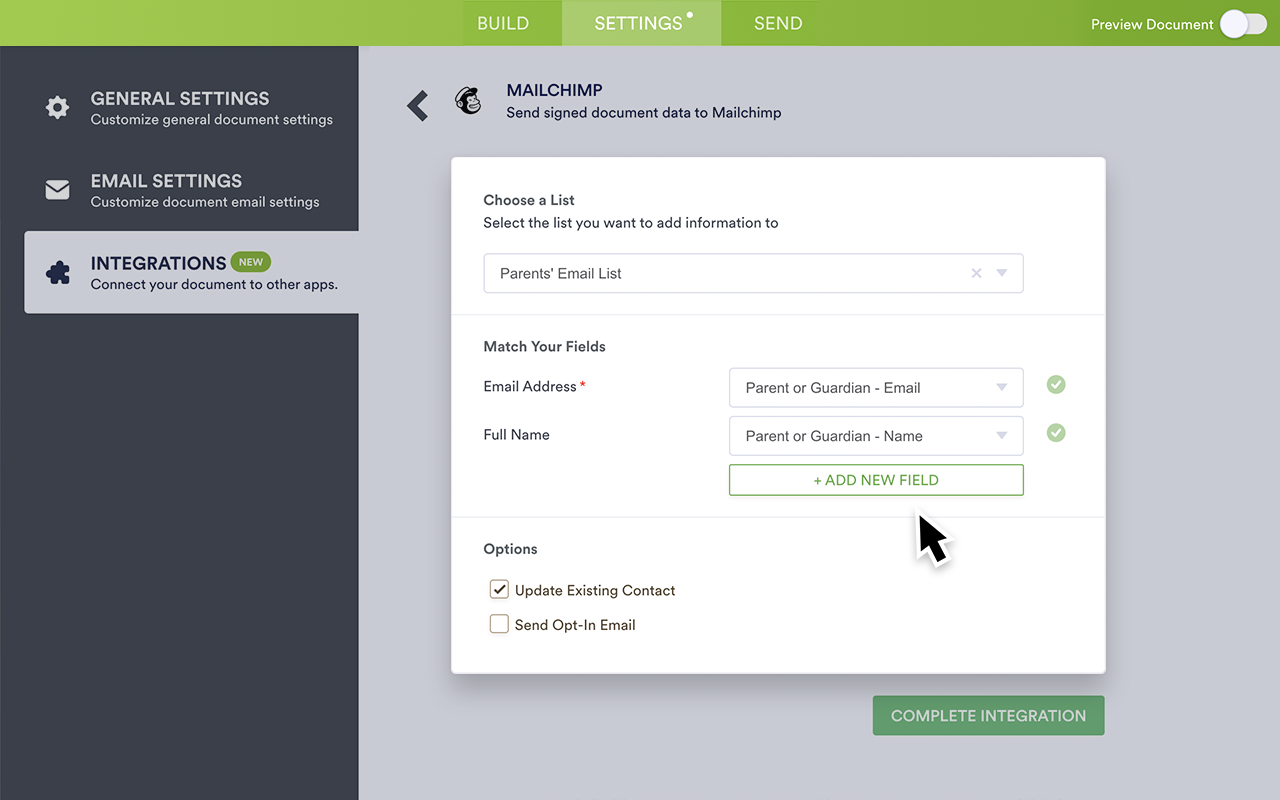The height and width of the screenshot is (800, 1280).
Task: Click the ADD NEW FIELD button
Action: click(x=876, y=480)
